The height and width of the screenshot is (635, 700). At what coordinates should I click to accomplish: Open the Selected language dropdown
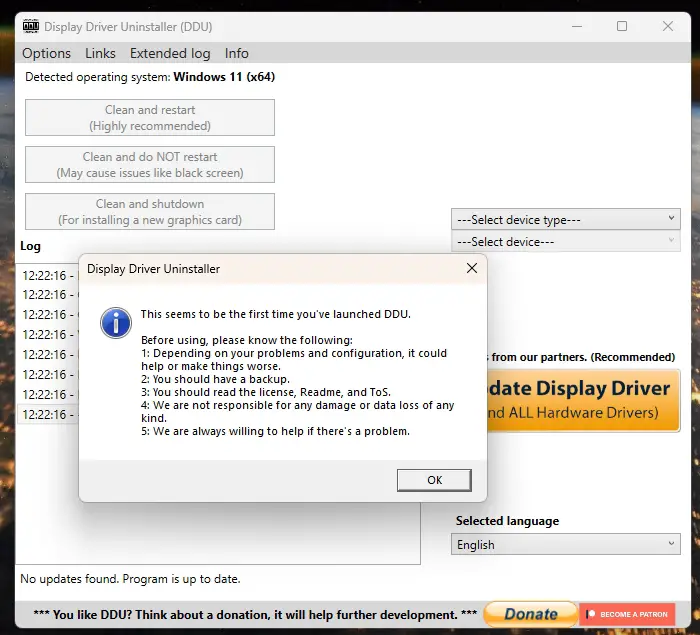pos(566,544)
